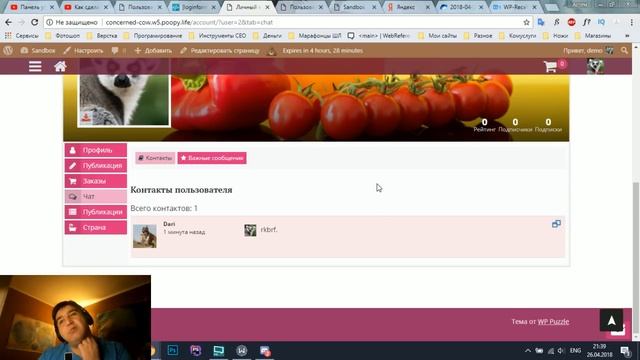Open admin bar search magnifier
The image size is (640, 360).
624,51
